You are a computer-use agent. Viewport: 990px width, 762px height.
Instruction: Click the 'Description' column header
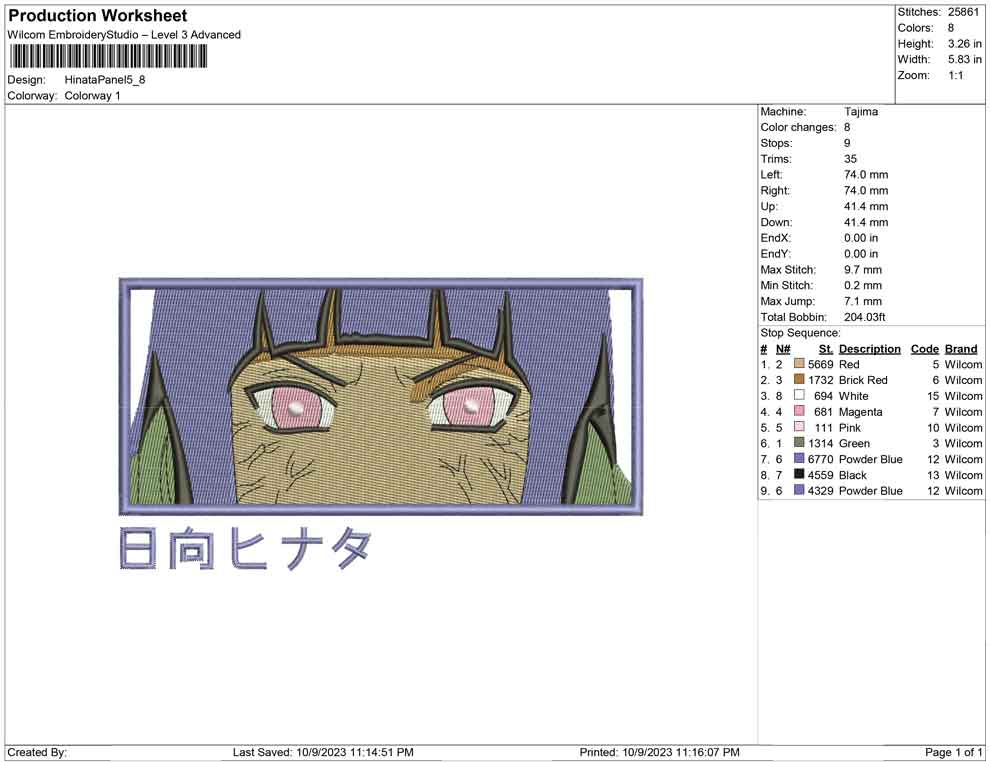pyautogui.click(x=870, y=348)
